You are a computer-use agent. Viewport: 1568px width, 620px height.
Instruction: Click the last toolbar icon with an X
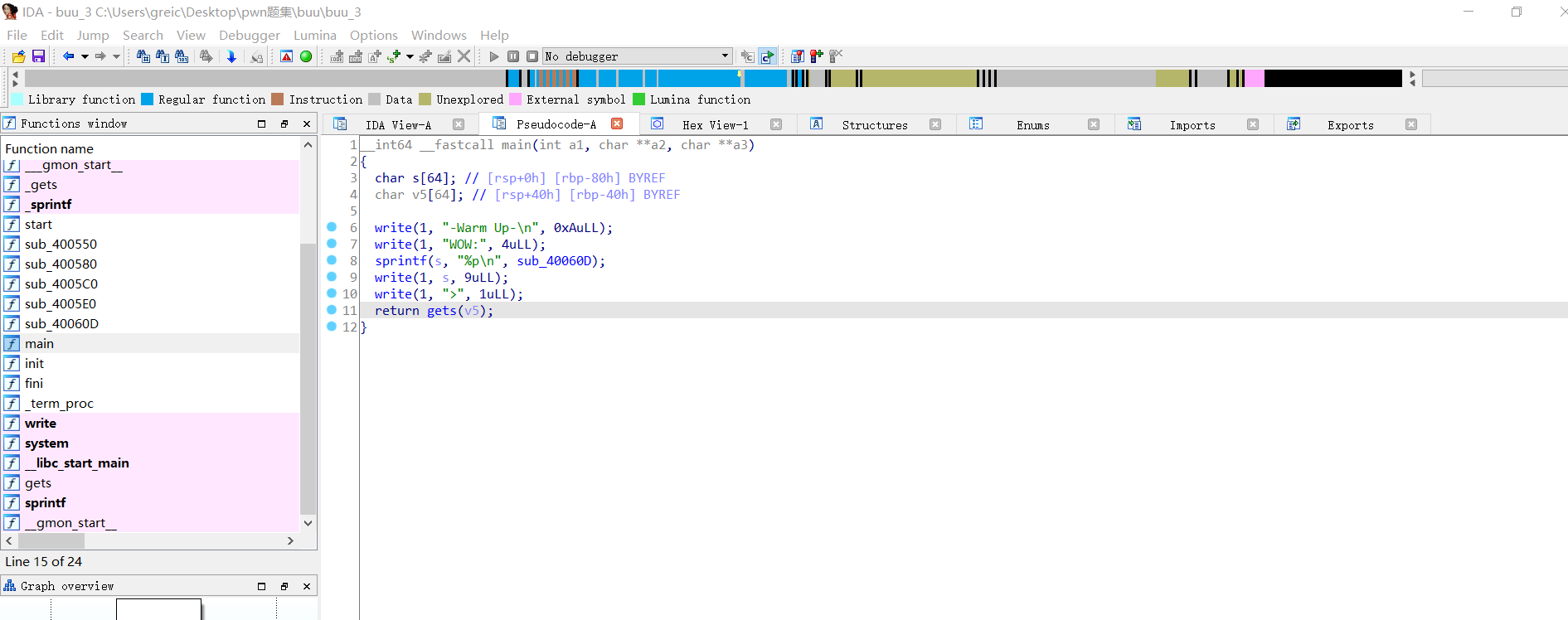click(836, 56)
